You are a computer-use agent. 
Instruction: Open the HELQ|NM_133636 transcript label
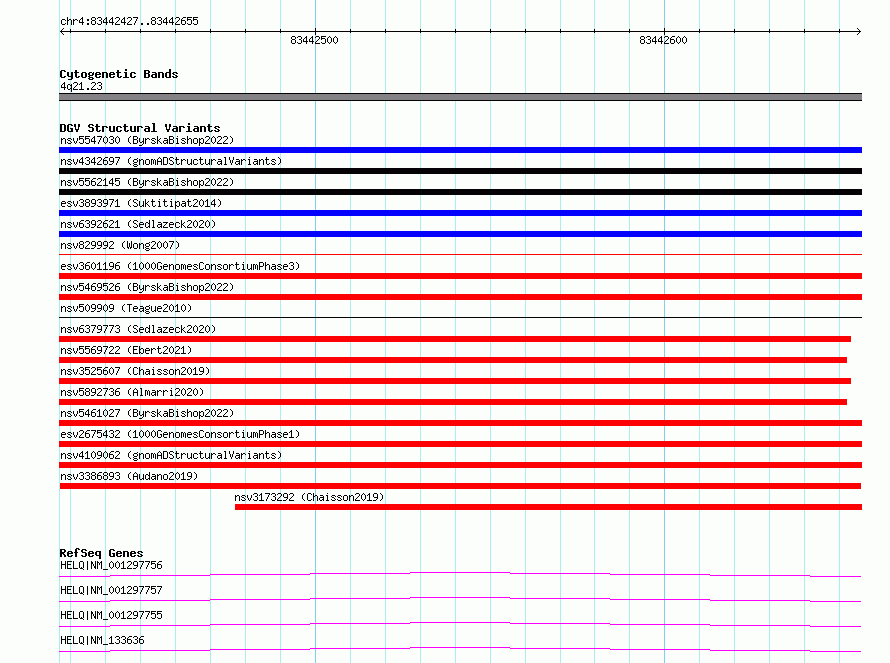(102, 640)
